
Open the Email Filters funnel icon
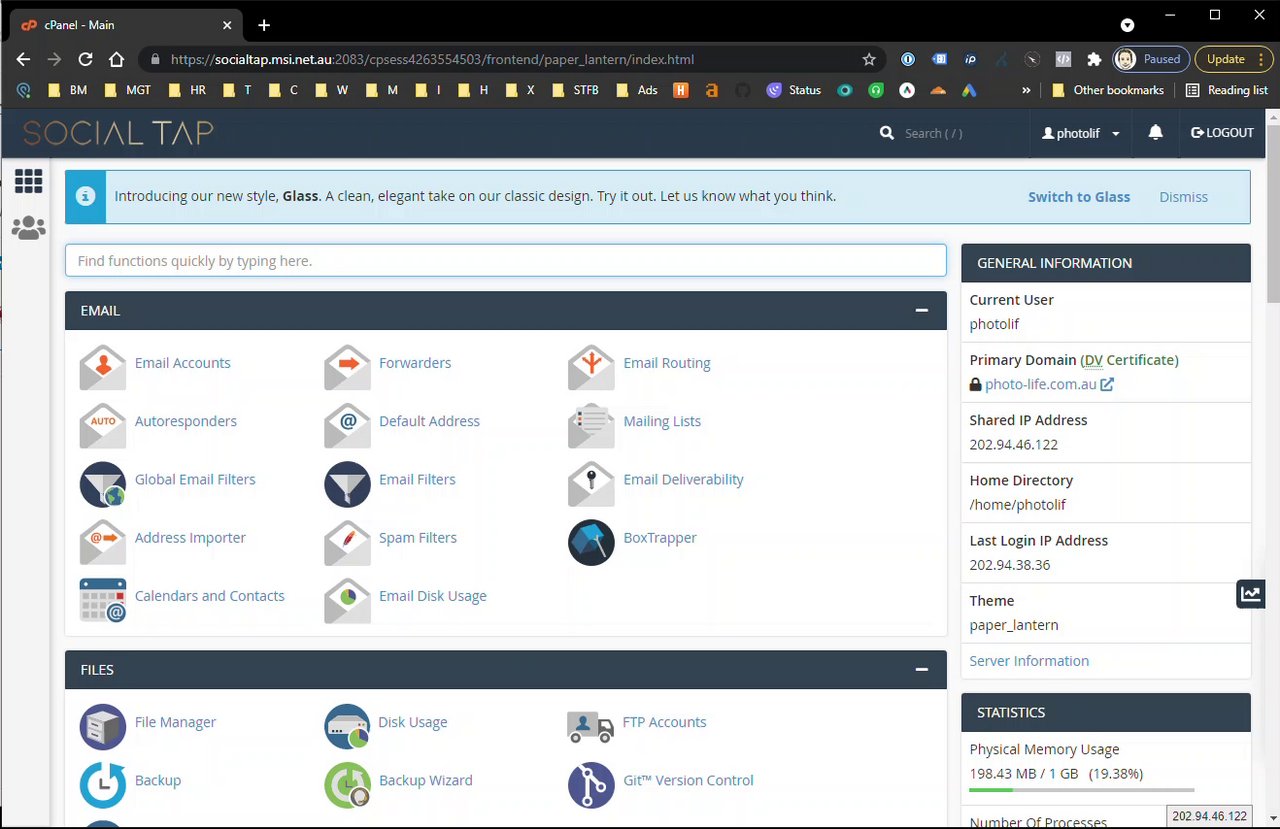[347, 484]
